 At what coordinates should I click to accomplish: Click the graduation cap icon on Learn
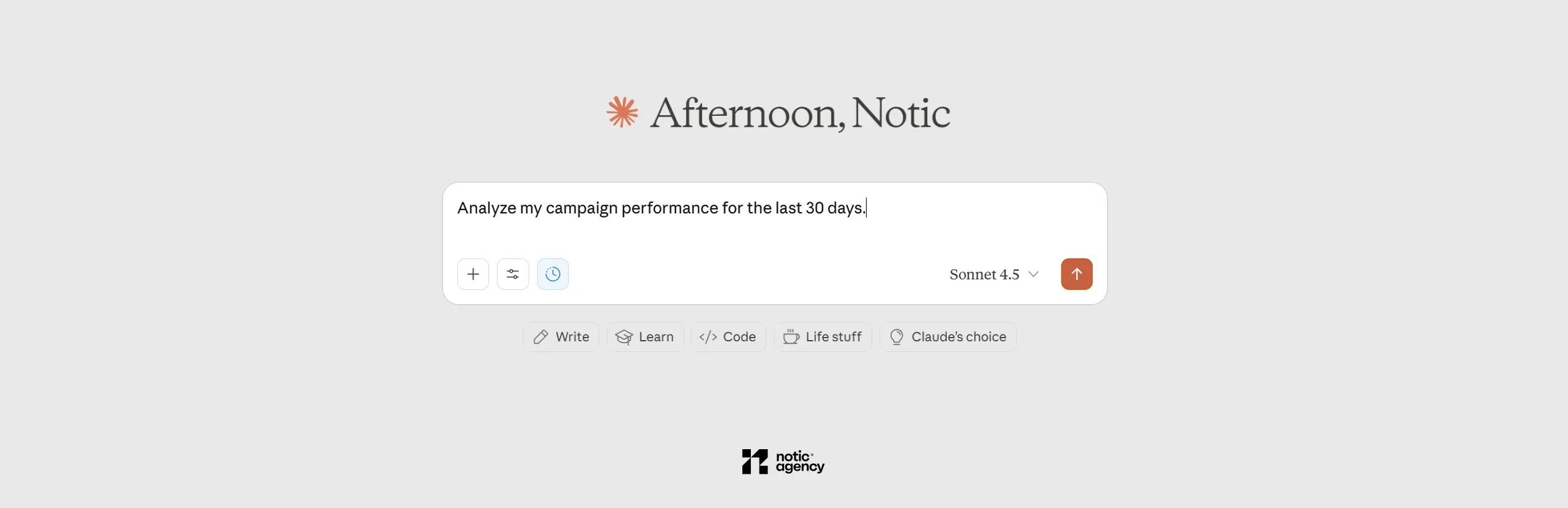pos(624,337)
